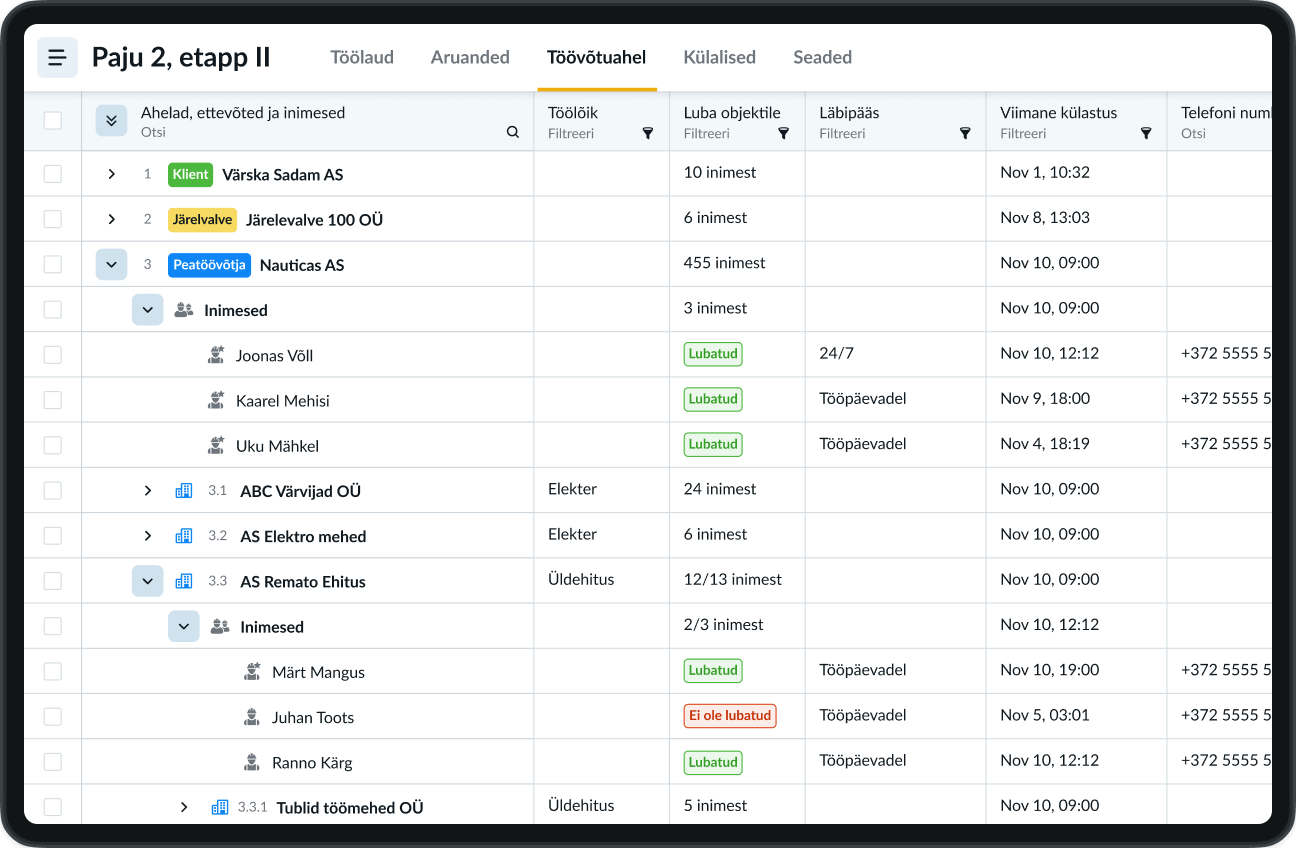This screenshot has width=1296, height=848.
Task: Select the checkbox for Joonas Võll row
Action: (x=53, y=355)
